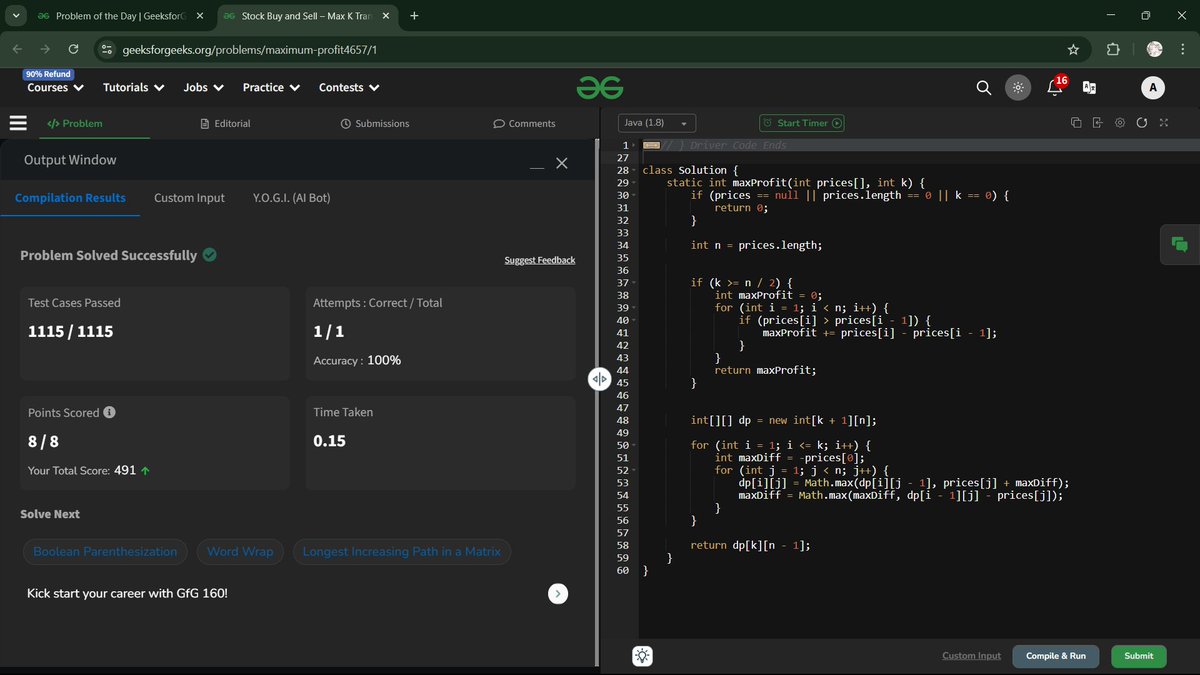The height and width of the screenshot is (675, 1200).
Task: Expand the Contests menu
Action: click(349, 88)
